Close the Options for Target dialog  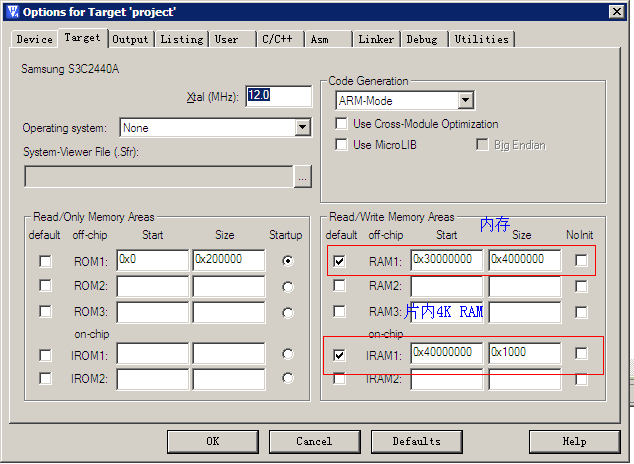coord(617,12)
